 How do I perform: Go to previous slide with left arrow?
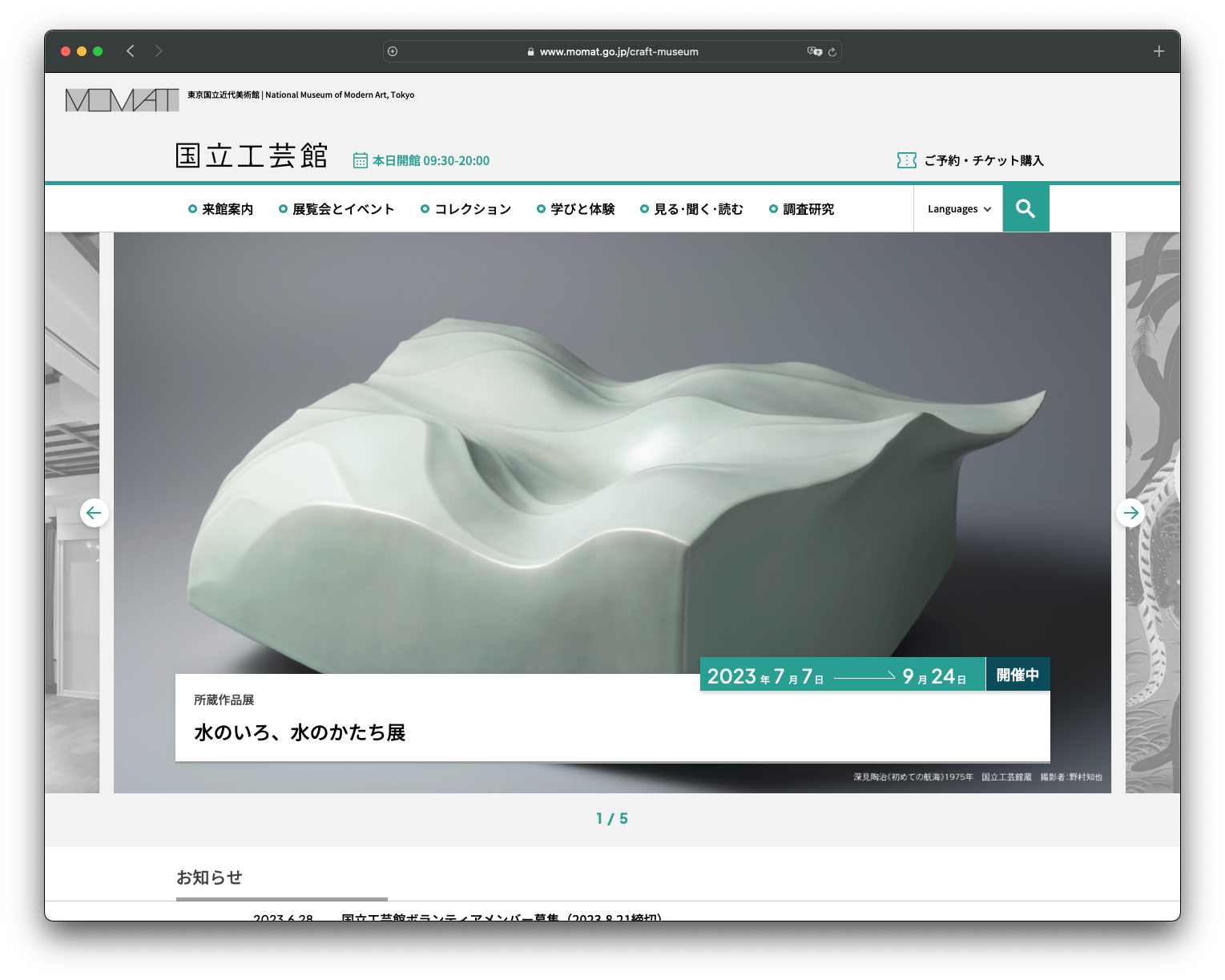94,513
